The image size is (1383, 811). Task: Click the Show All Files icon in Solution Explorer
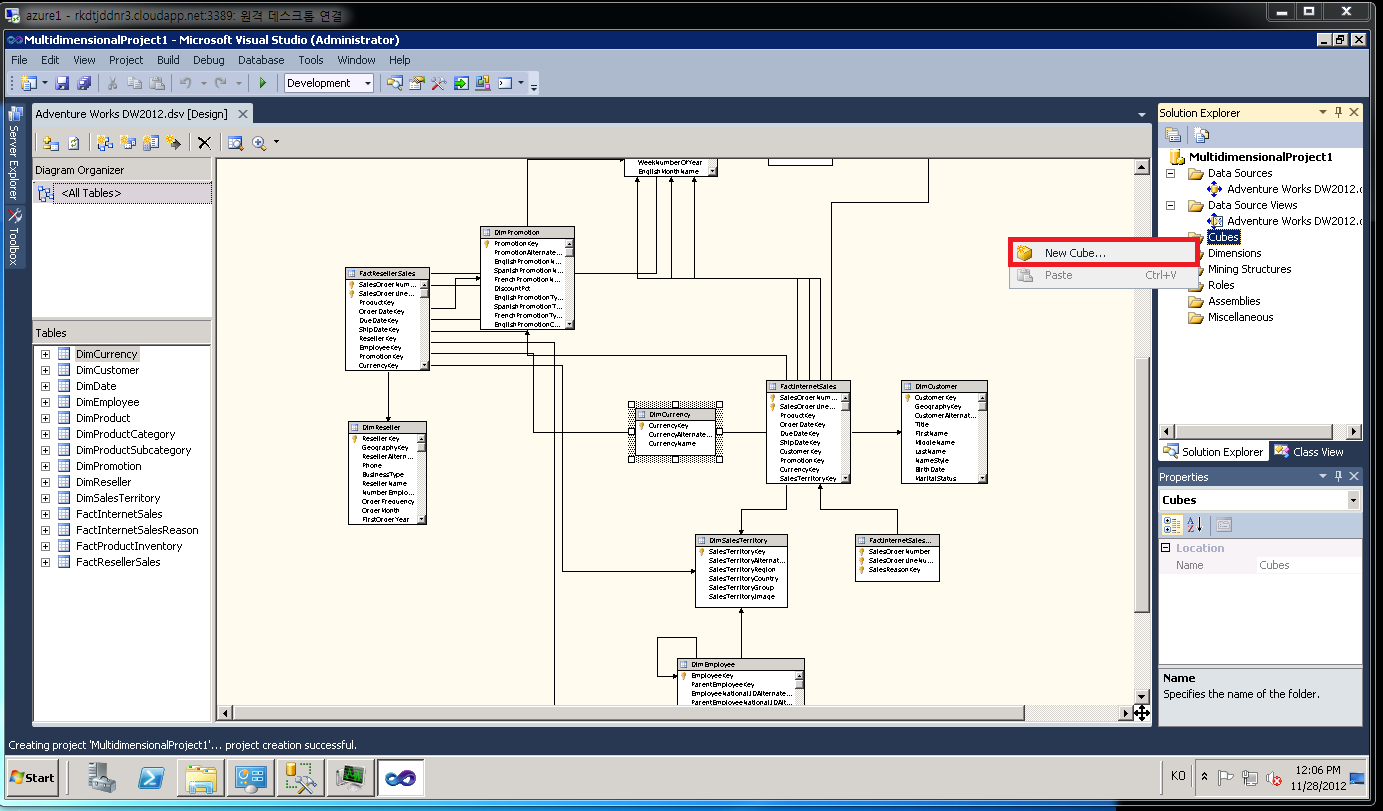(x=1202, y=135)
